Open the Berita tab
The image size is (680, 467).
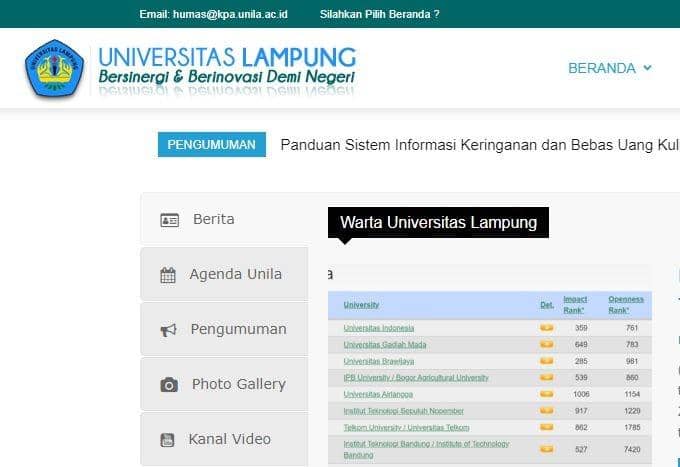click(x=224, y=219)
